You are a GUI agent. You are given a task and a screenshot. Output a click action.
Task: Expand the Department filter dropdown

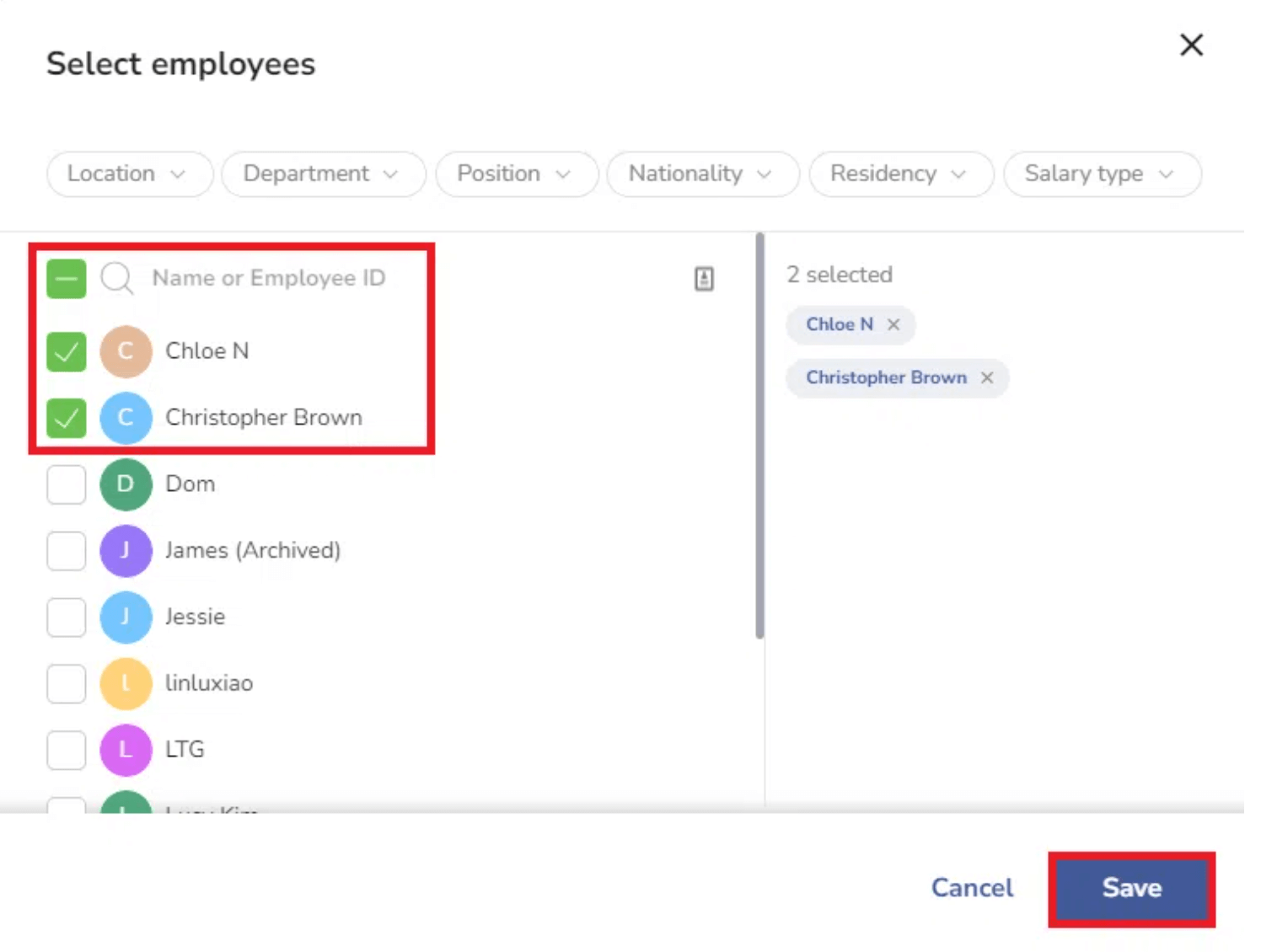pos(321,174)
